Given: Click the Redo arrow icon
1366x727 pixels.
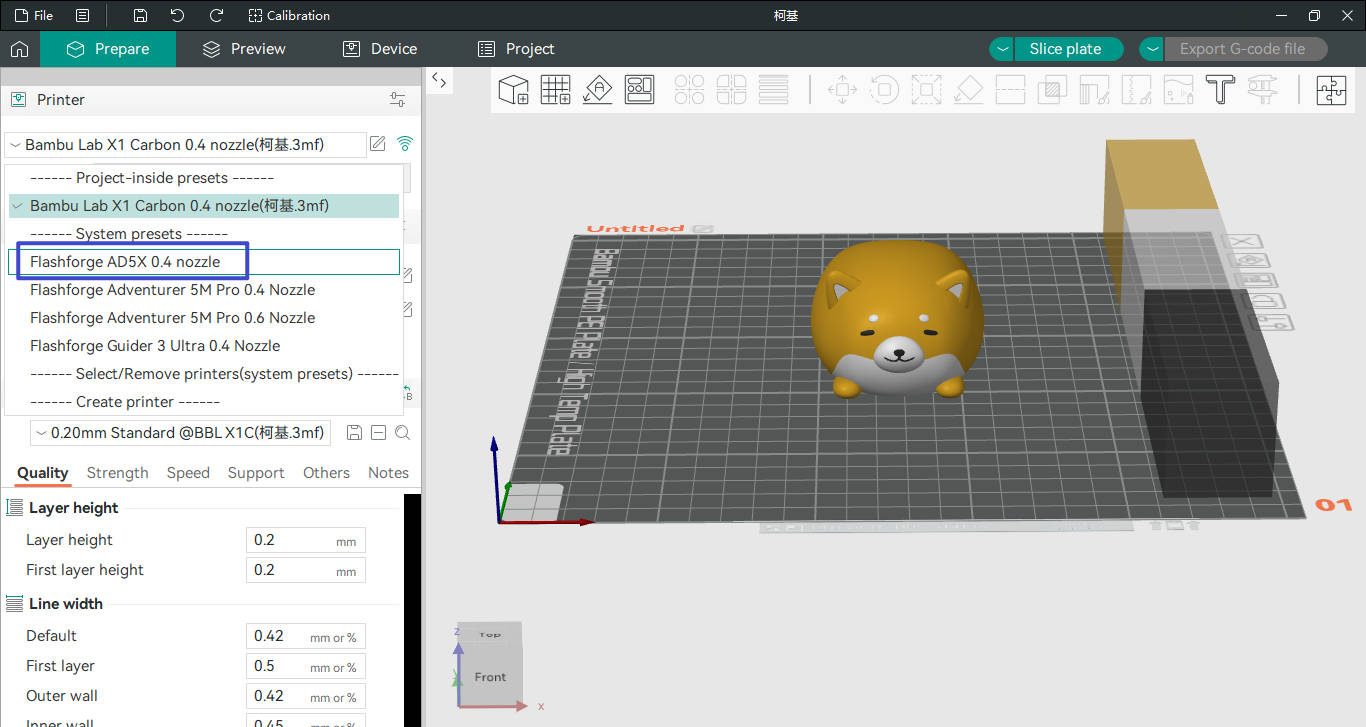Looking at the screenshot, I should (x=216, y=15).
